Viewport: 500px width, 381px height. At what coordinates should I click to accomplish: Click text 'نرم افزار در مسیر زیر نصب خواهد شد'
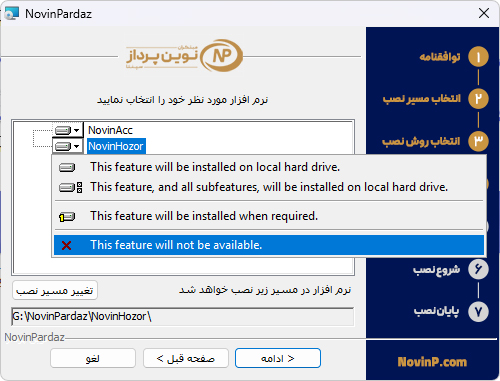point(265,290)
